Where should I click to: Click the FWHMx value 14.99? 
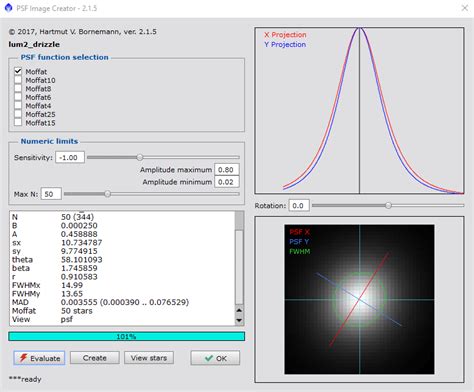tap(72, 285)
